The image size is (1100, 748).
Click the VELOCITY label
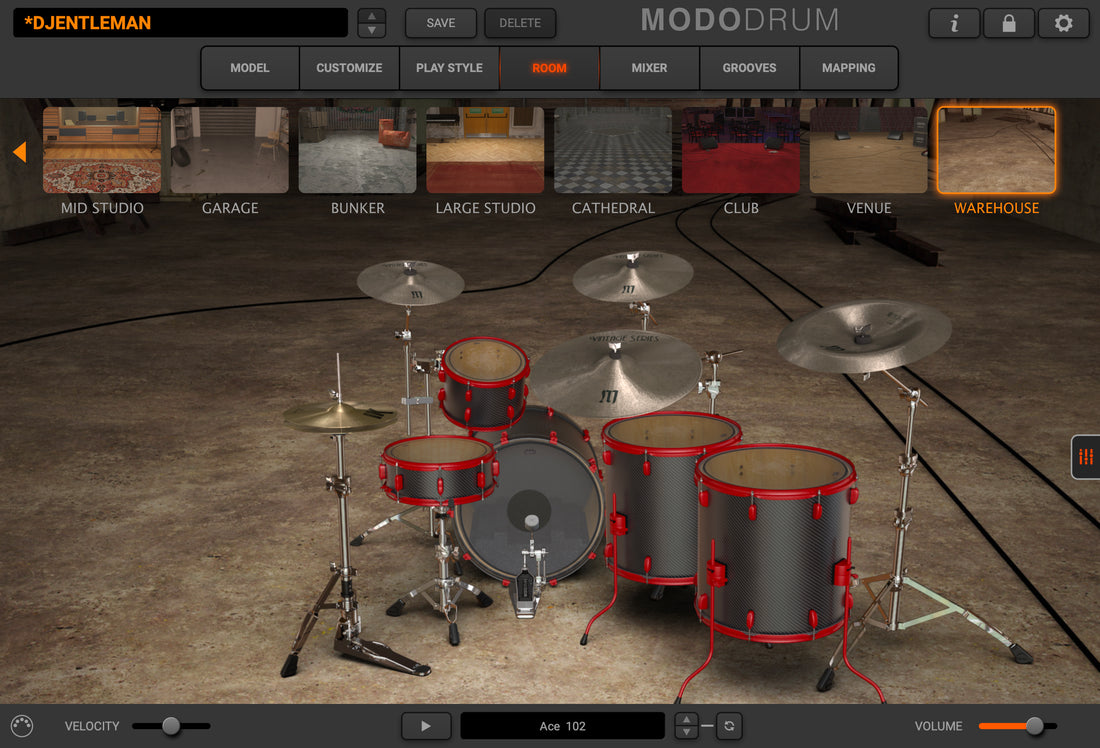[92, 726]
